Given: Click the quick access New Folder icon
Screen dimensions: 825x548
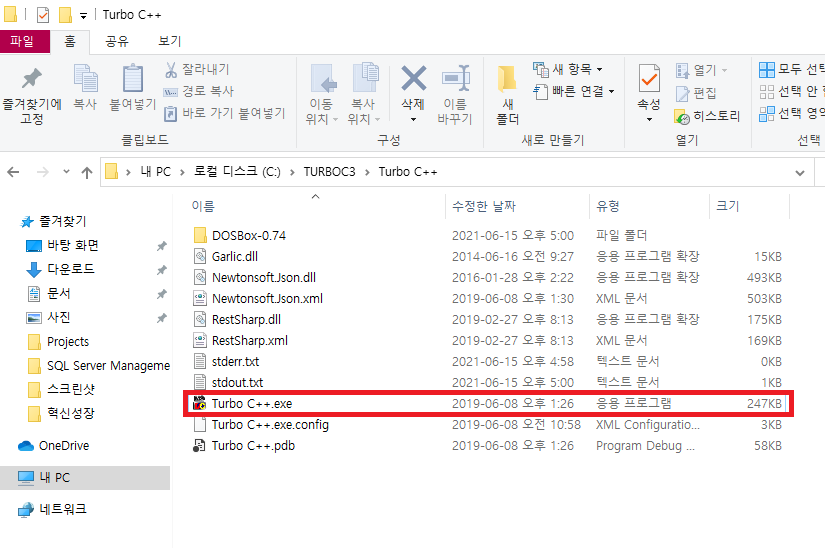Looking at the screenshot, I should [65, 15].
